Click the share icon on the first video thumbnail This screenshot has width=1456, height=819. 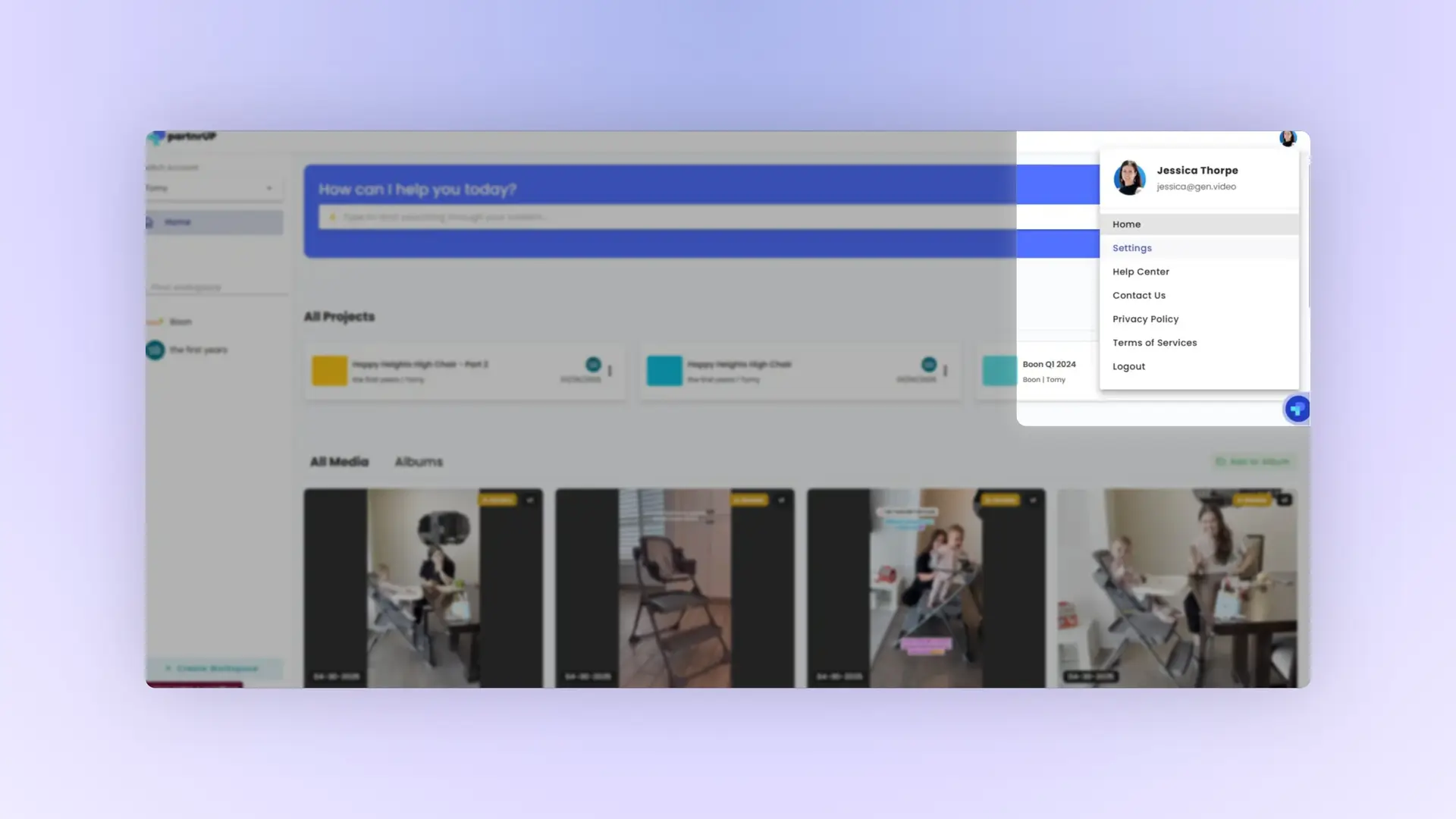click(x=531, y=500)
